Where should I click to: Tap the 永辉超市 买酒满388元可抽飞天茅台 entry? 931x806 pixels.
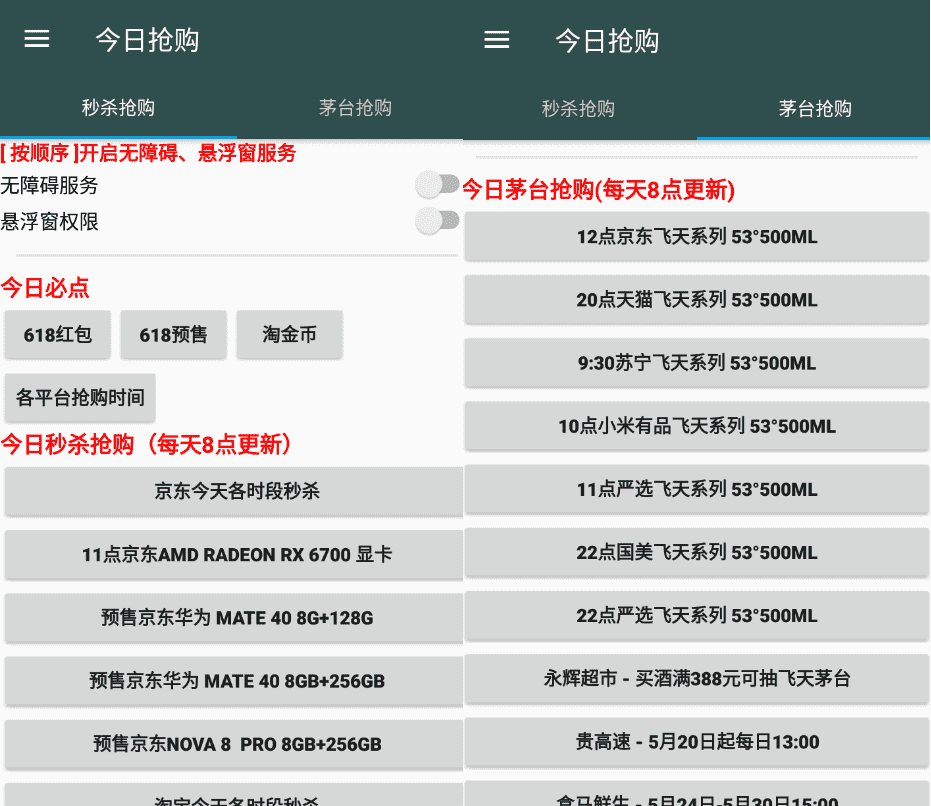click(x=696, y=679)
